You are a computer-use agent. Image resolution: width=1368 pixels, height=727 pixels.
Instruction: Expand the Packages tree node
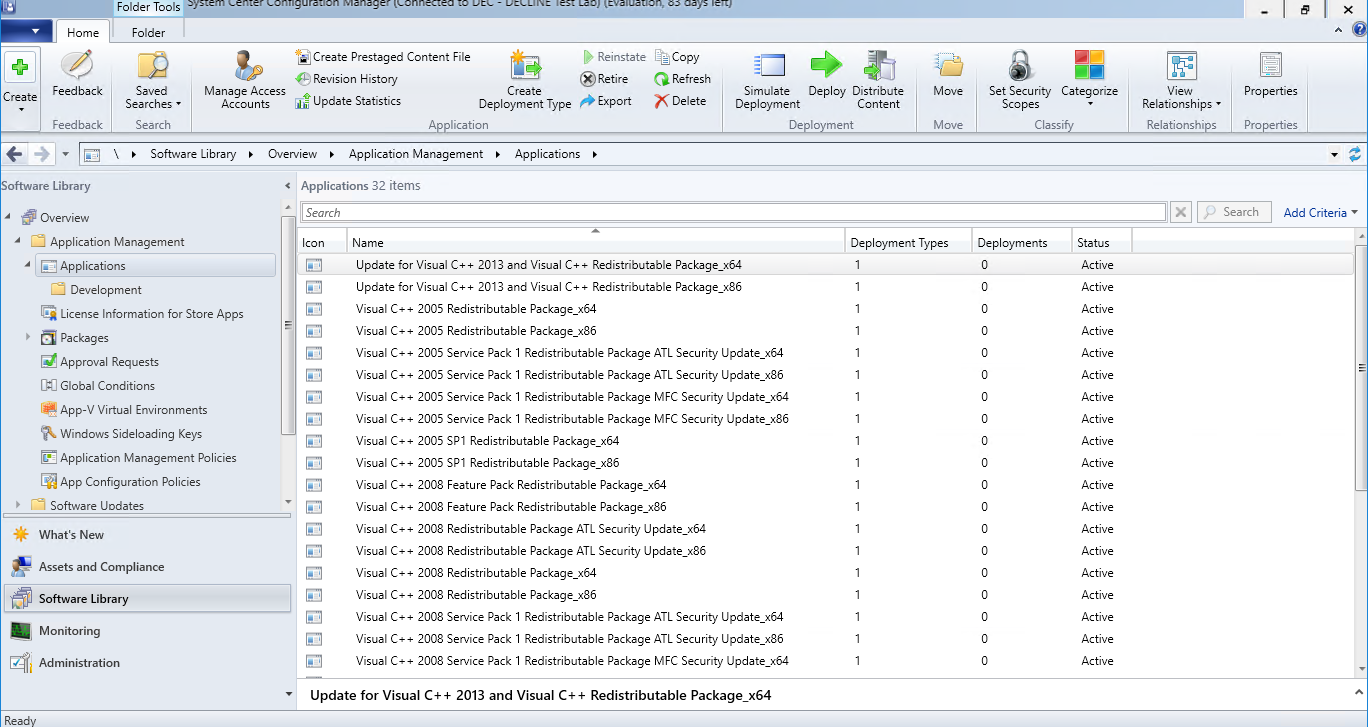(x=28, y=337)
